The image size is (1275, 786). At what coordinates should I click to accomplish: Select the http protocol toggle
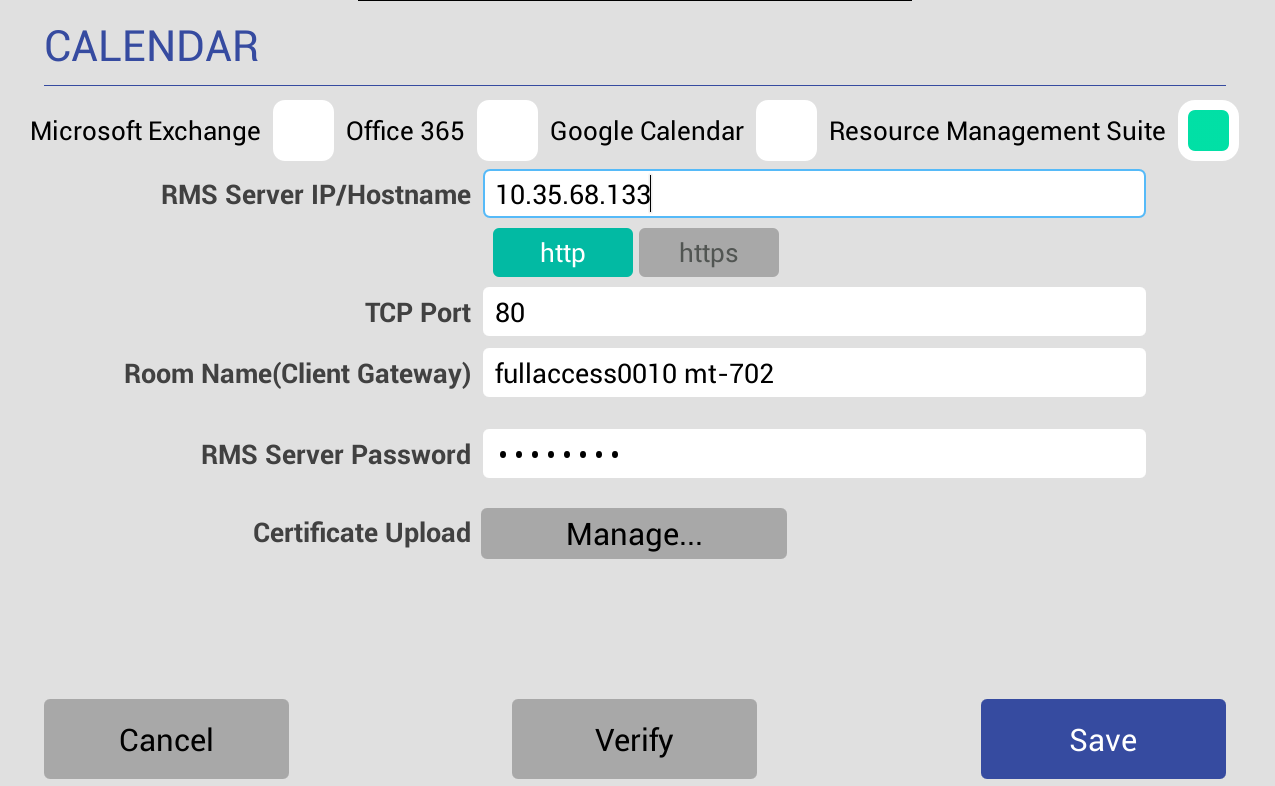563,253
